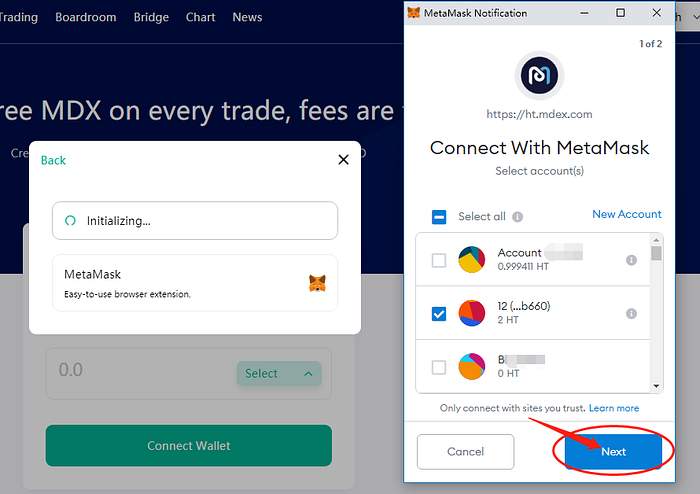Image resolution: width=700 pixels, height=494 pixels.
Task: Click the 2 HT balance text
Action: click(x=508, y=320)
